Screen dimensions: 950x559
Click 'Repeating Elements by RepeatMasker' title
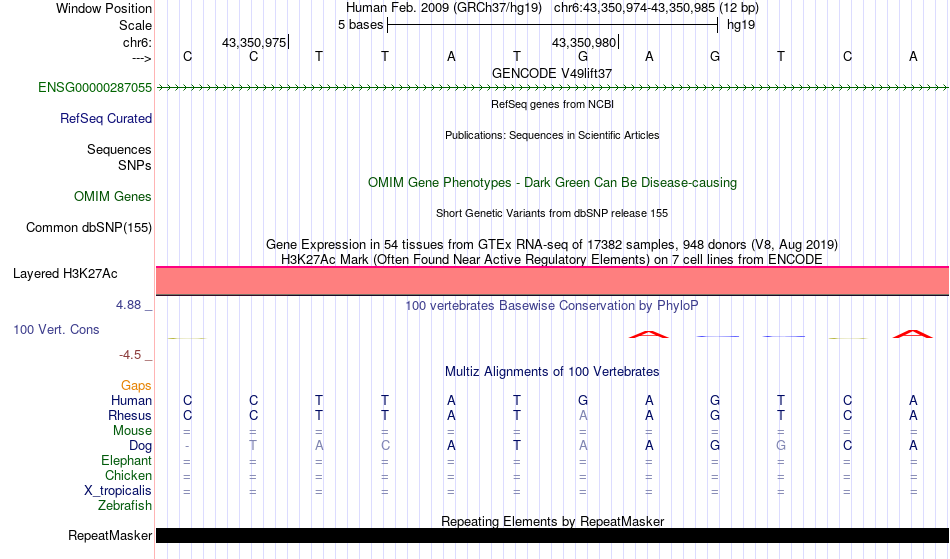[553, 521]
